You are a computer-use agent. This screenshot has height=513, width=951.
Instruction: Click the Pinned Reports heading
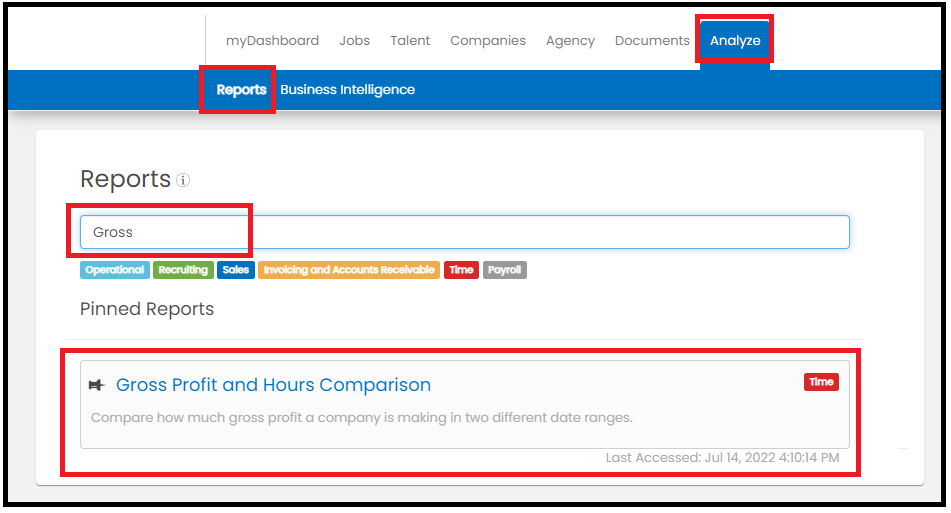click(147, 309)
